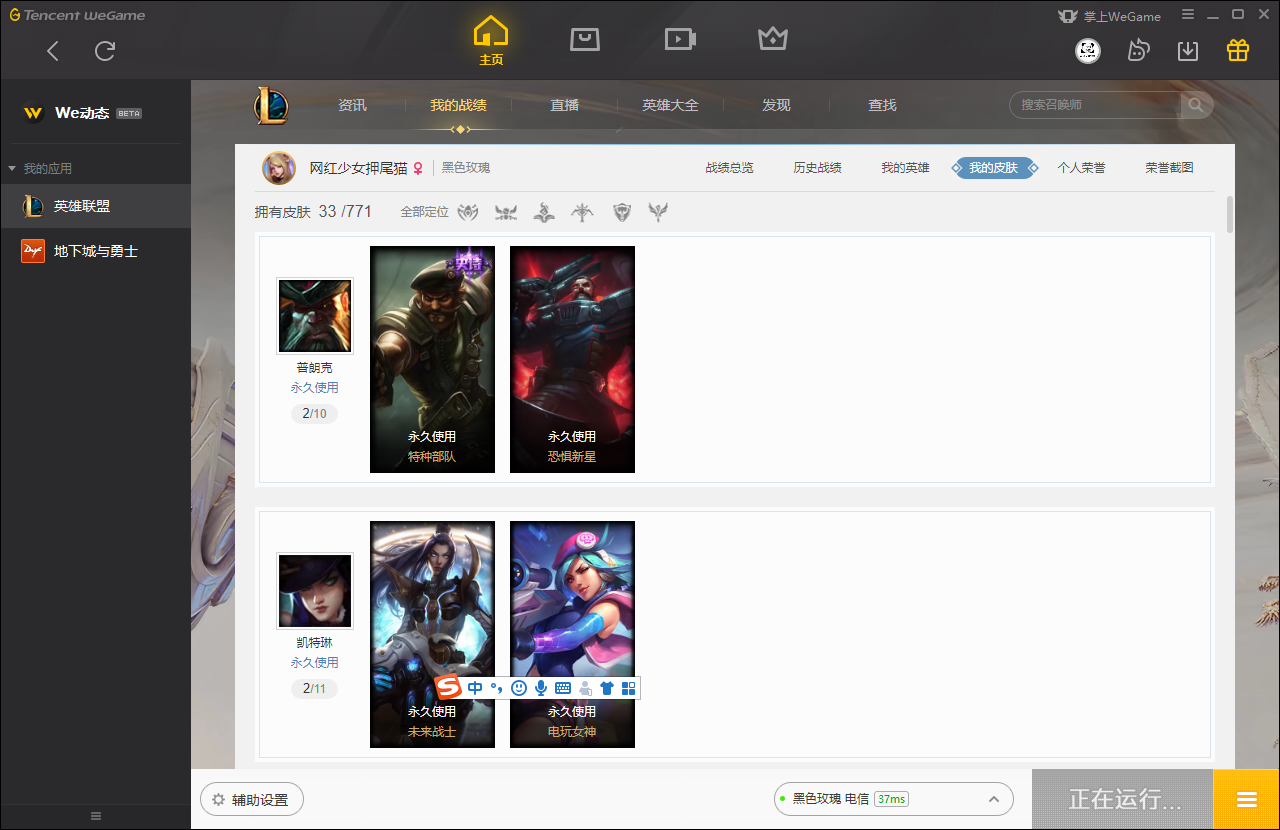The height and width of the screenshot is (830, 1280).
Task: Open the crown icon in top navigation
Action: pyautogui.click(x=773, y=39)
